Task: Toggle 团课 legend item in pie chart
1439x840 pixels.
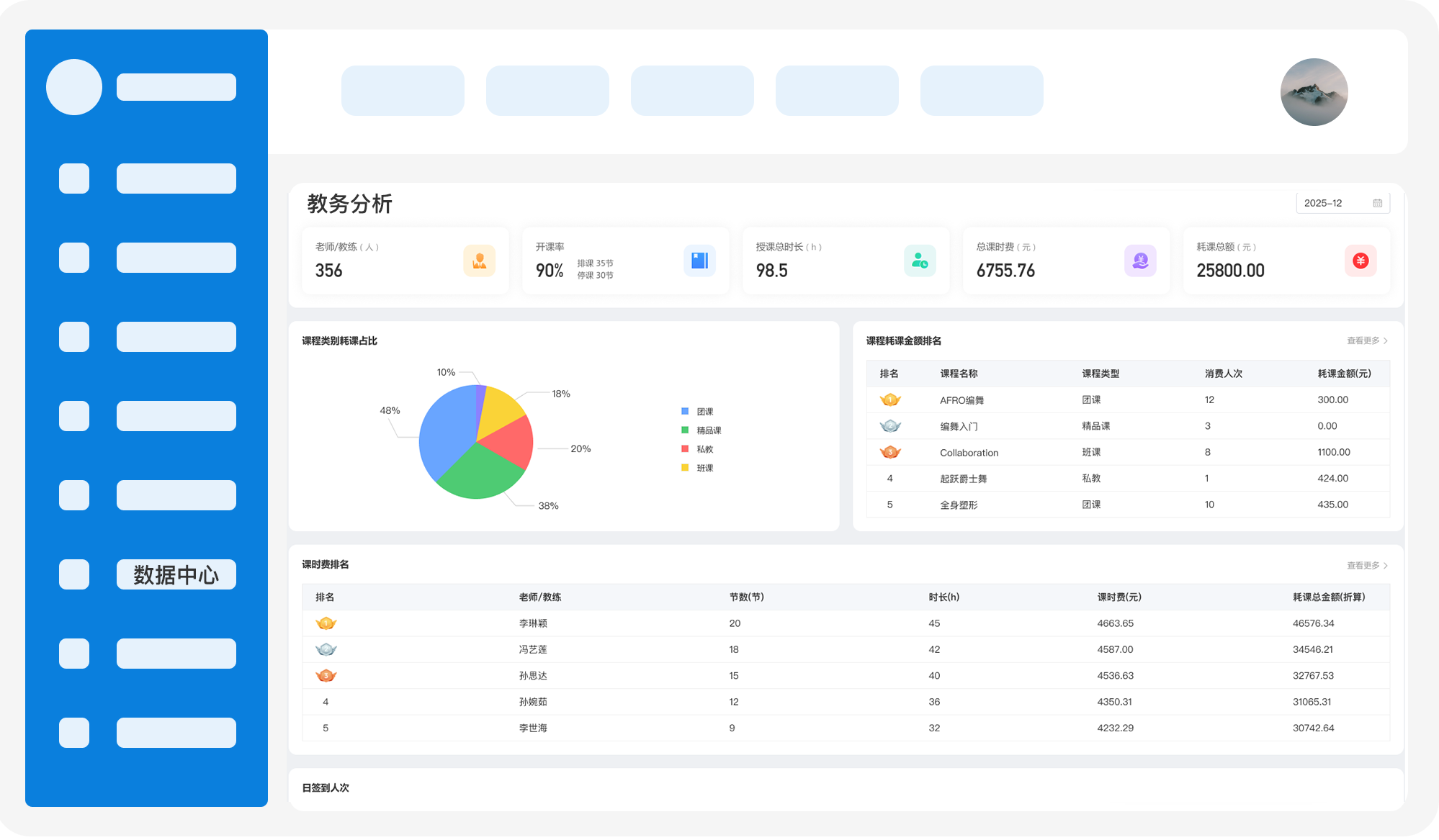Action: point(704,412)
